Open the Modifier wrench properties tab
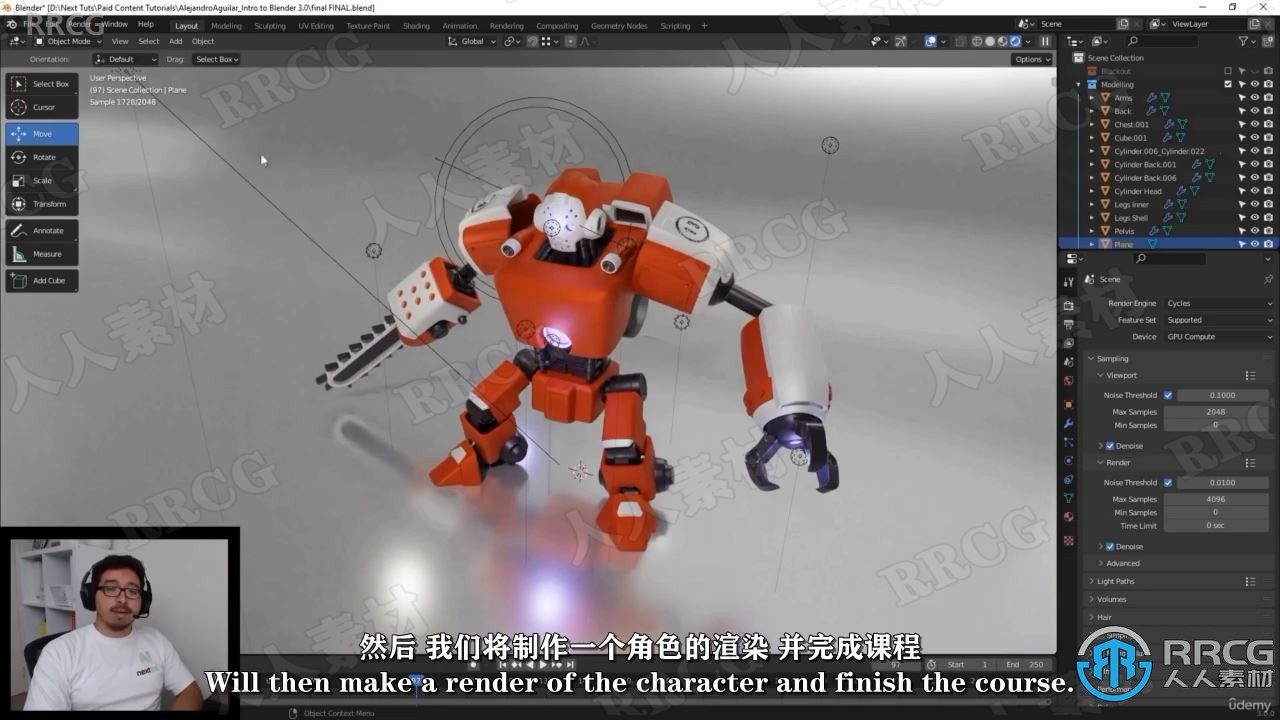Image resolution: width=1280 pixels, height=720 pixels. (1069, 423)
